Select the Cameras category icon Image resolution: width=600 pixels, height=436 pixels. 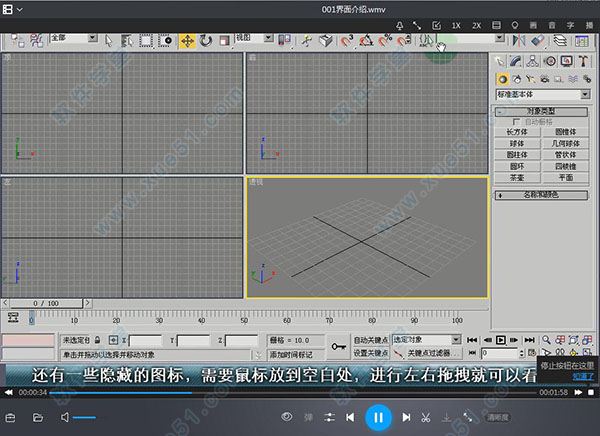click(545, 79)
